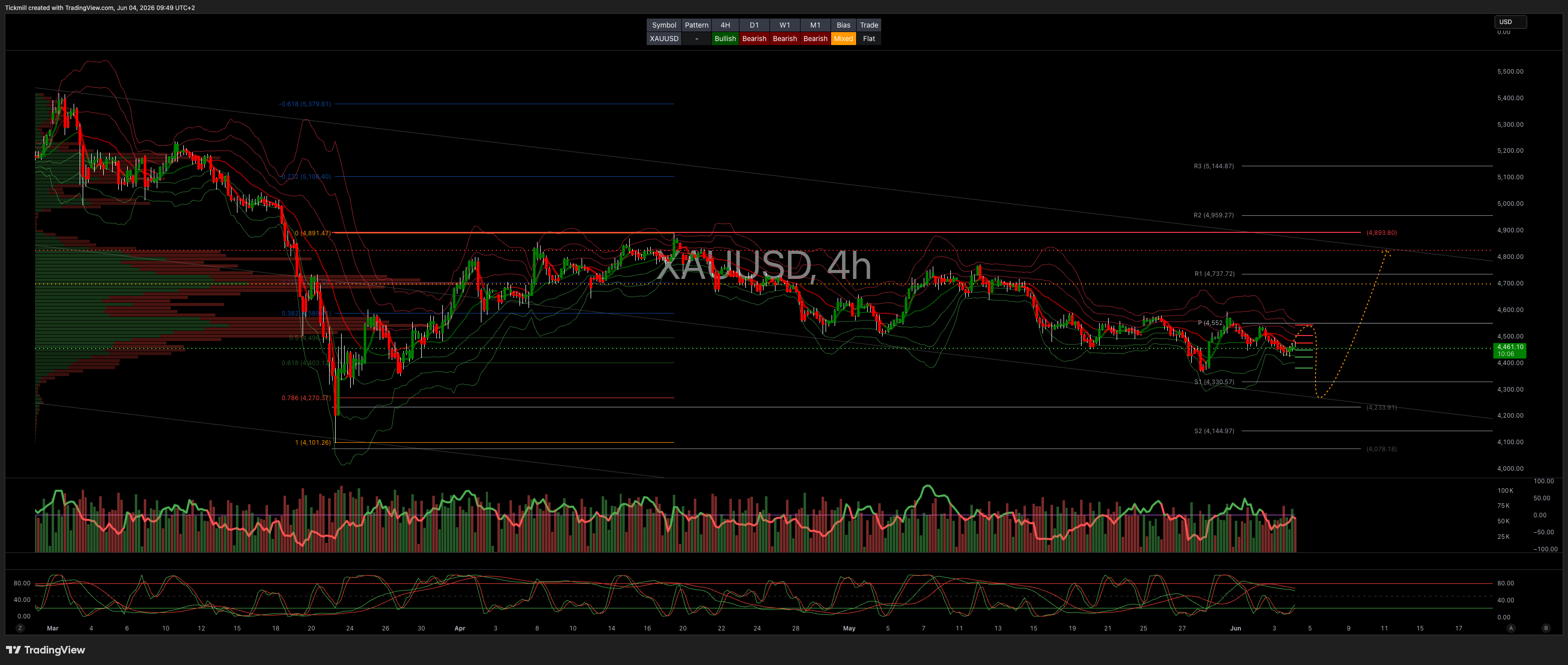Viewport: 1568px width, 665px height.
Task: Click the Mar label on time axis
Action: [53, 628]
